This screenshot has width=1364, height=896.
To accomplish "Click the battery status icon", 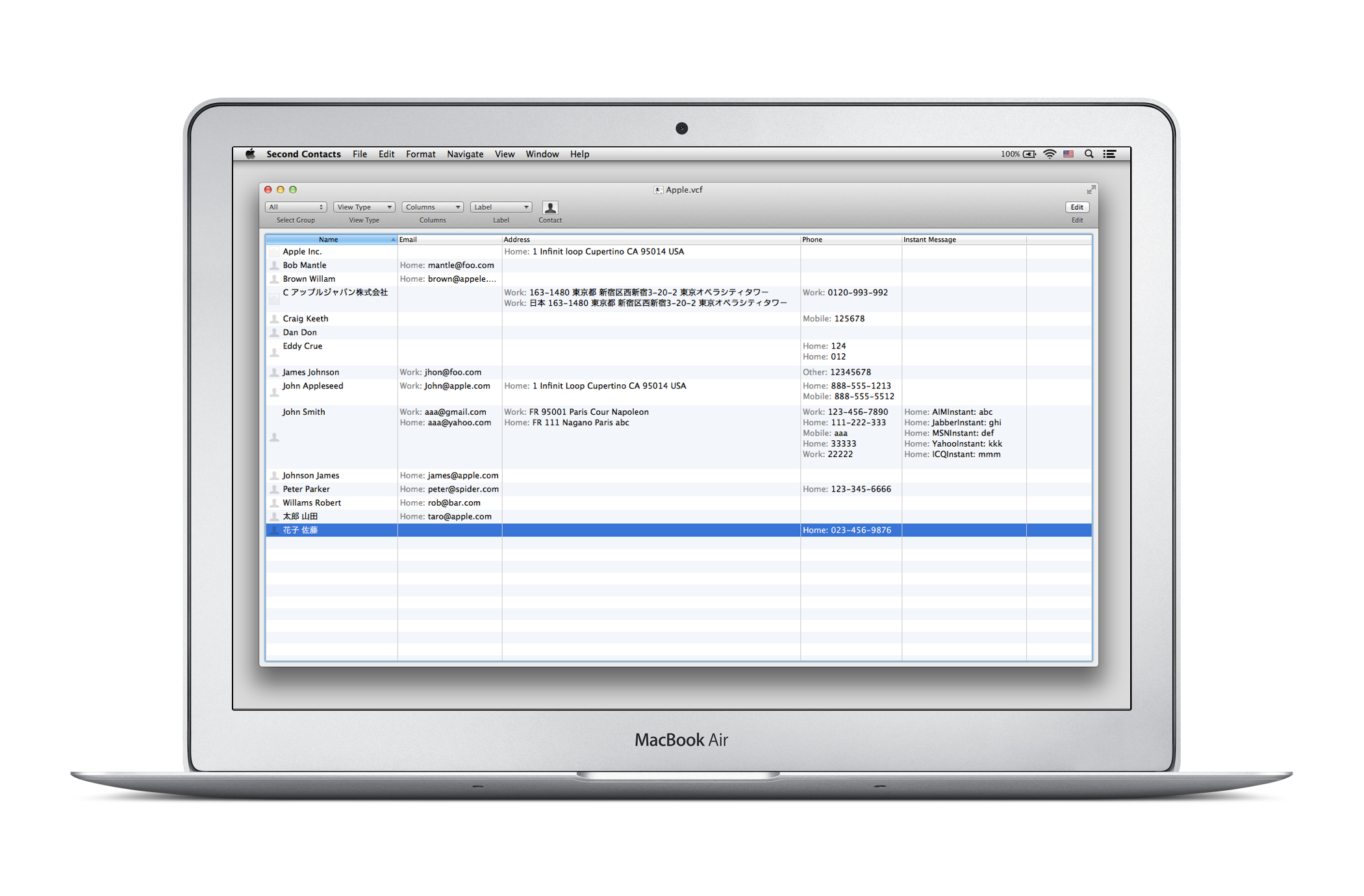I will tap(1029, 154).
